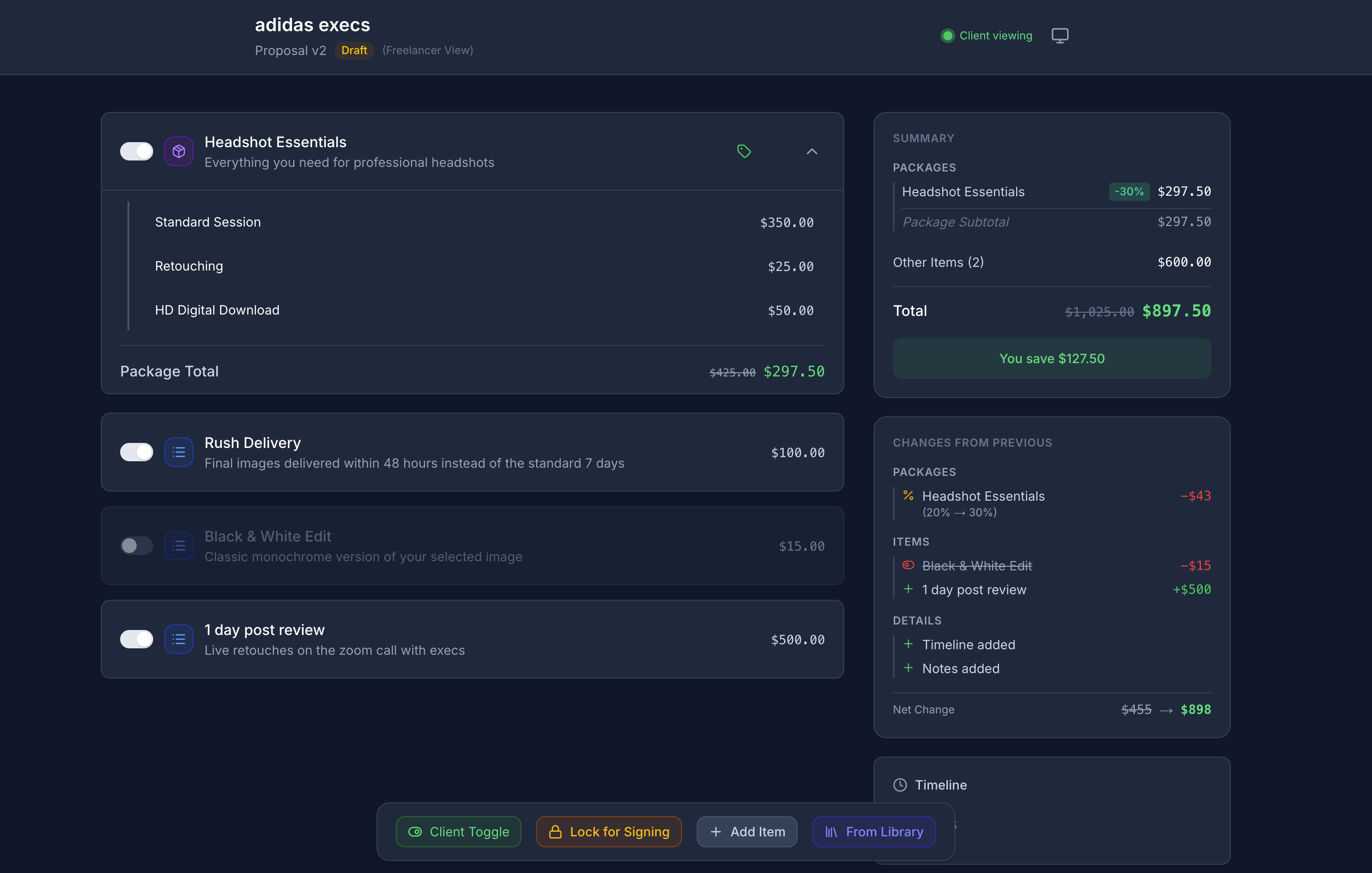Enable the Black & White Edit toggle
The height and width of the screenshot is (873, 1372).
[x=136, y=545]
